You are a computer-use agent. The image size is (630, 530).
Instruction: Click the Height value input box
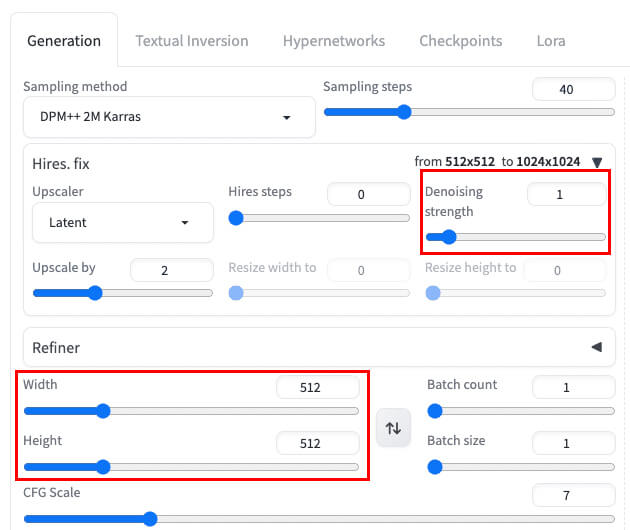tap(317, 443)
